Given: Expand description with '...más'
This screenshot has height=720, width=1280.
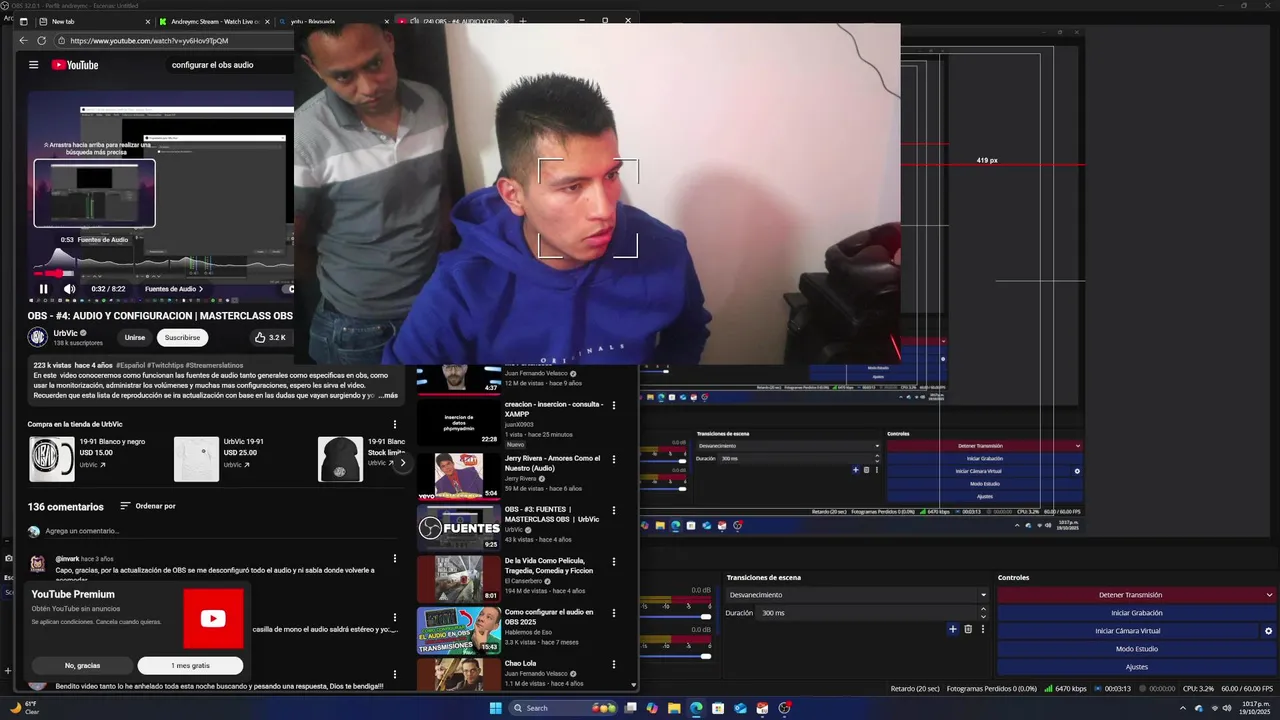Looking at the screenshot, I should 387,396.
